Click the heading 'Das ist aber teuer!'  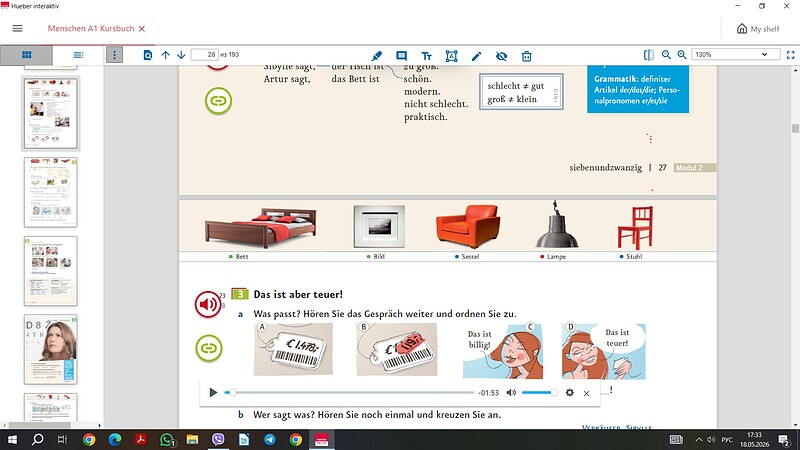pyautogui.click(x=298, y=294)
